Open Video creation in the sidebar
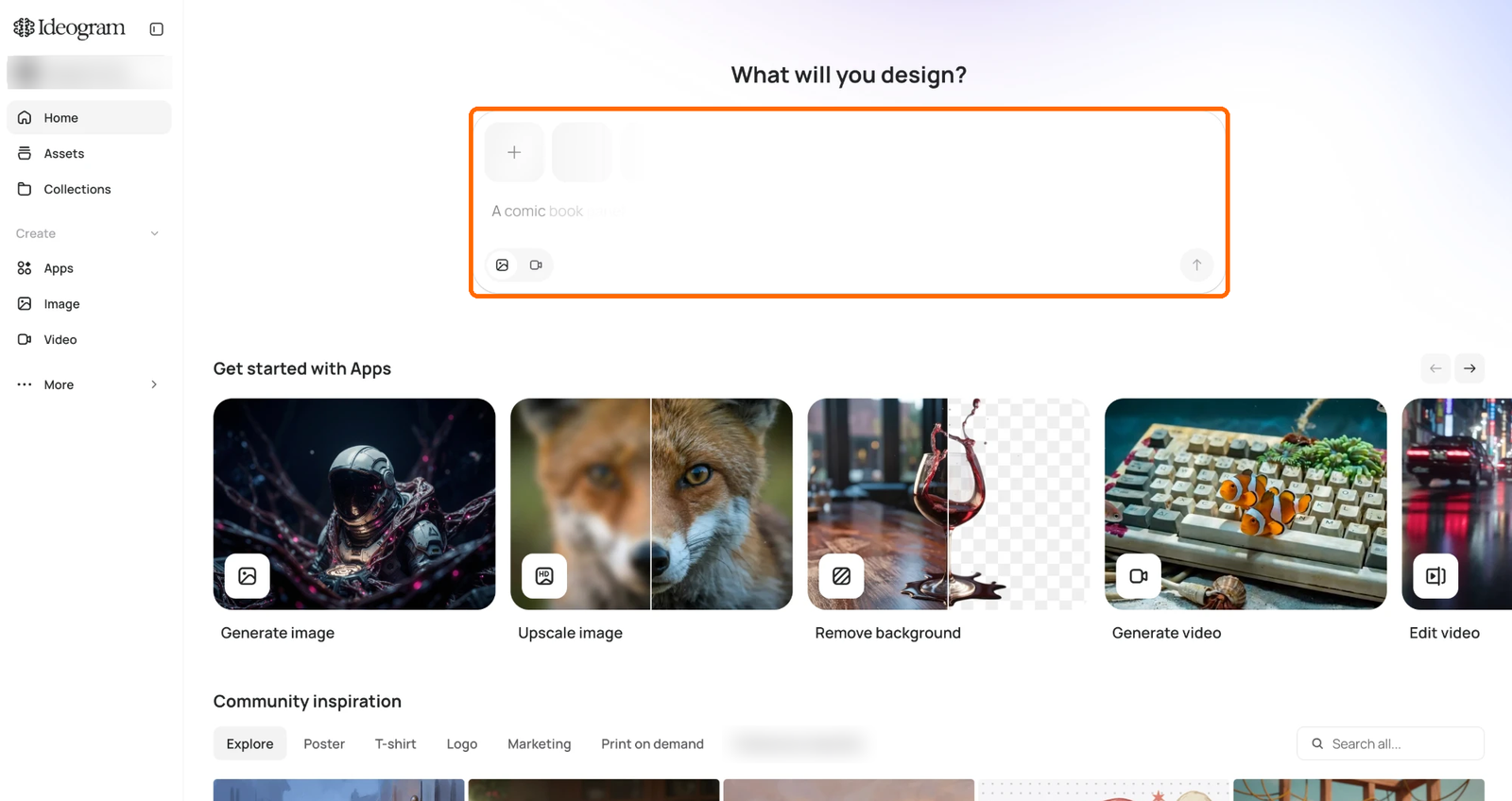The width and height of the screenshot is (1512, 801). (89, 340)
